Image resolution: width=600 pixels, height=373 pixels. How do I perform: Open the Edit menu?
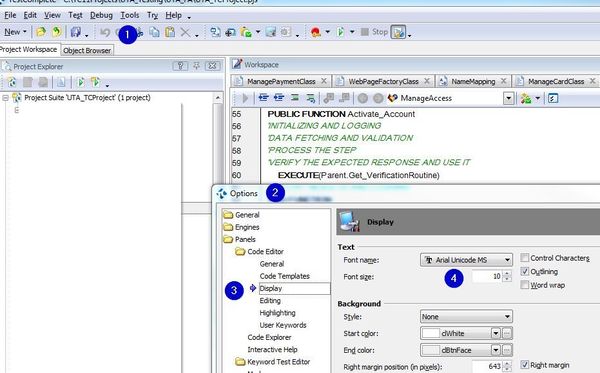click(30, 15)
